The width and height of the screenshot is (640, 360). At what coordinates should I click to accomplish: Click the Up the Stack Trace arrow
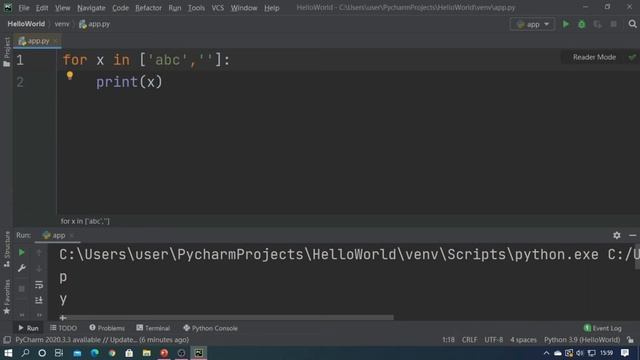(x=39, y=253)
